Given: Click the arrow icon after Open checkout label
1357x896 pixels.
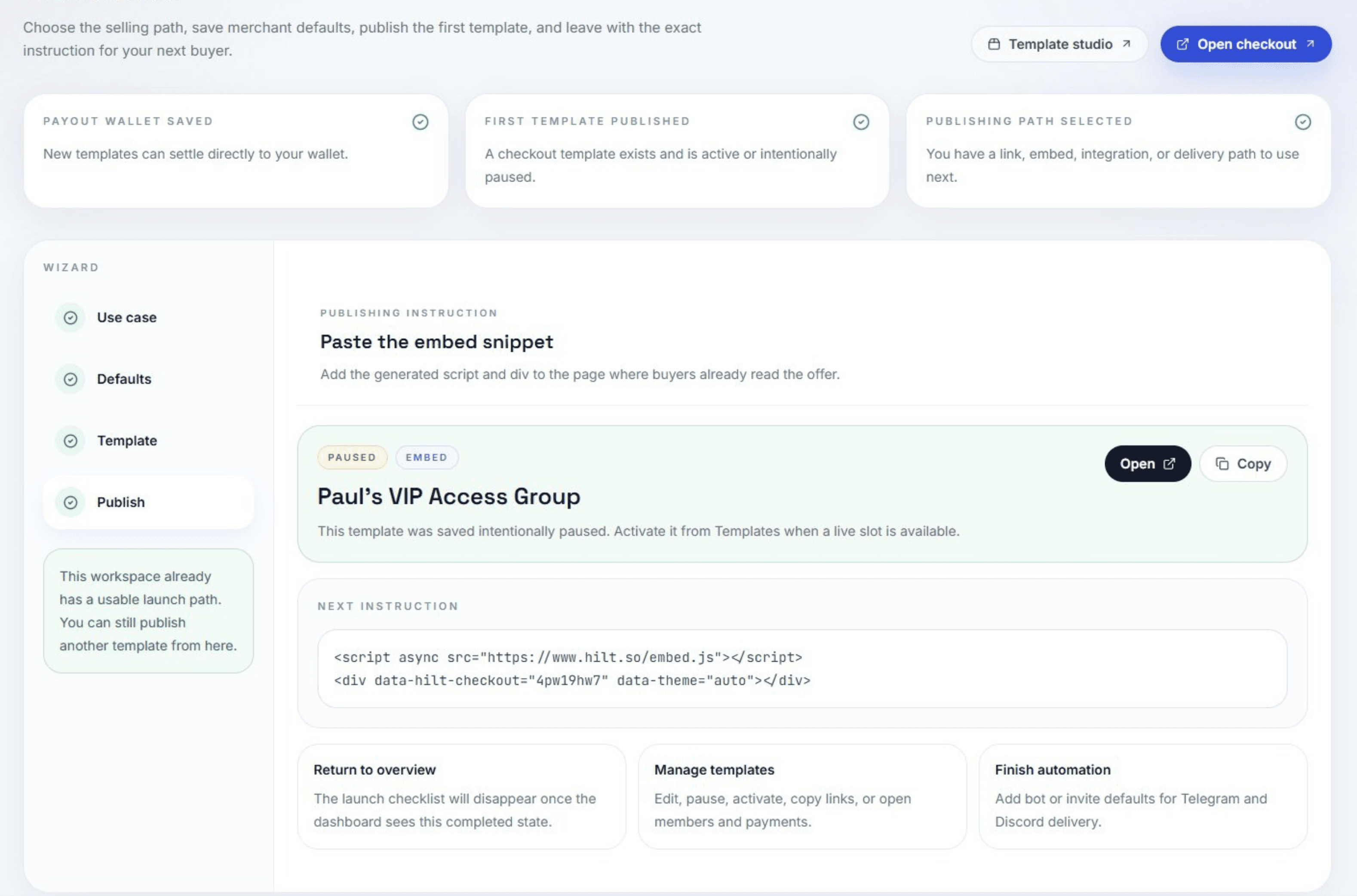Looking at the screenshot, I should coord(1310,43).
